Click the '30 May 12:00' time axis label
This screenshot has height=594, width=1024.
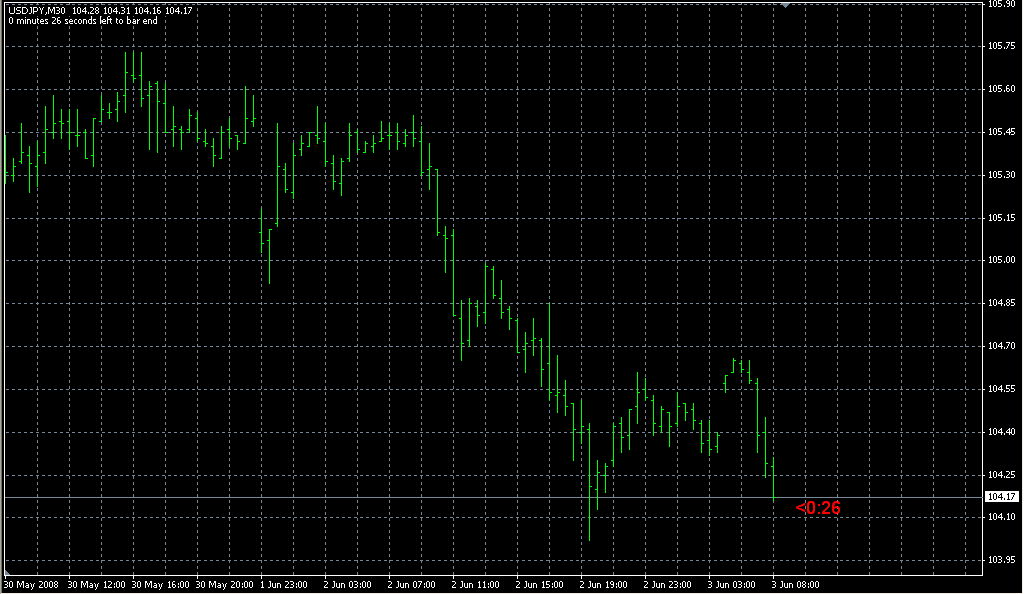pos(96,585)
